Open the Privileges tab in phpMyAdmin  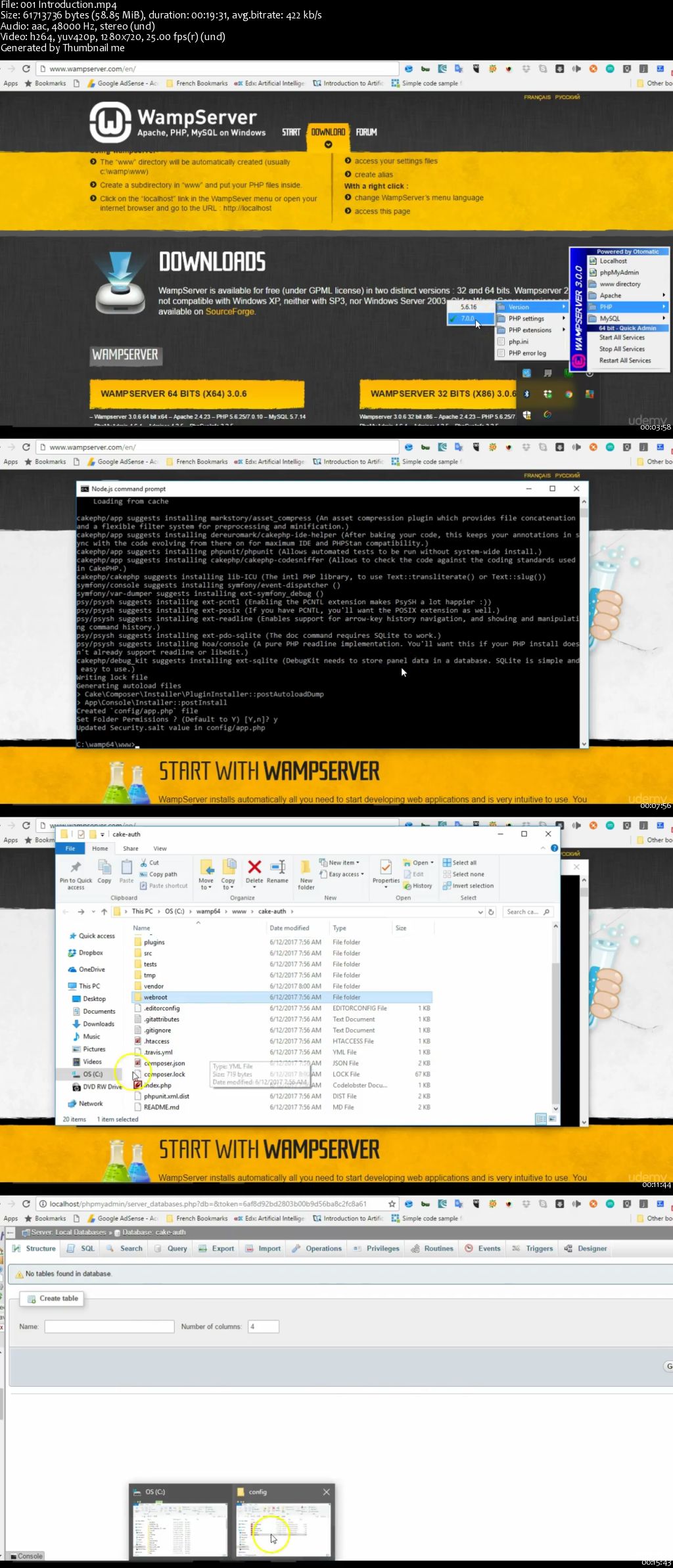(377, 1249)
